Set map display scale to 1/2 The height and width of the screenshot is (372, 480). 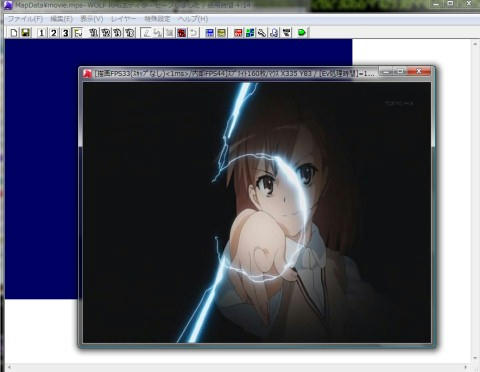pos(106,33)
